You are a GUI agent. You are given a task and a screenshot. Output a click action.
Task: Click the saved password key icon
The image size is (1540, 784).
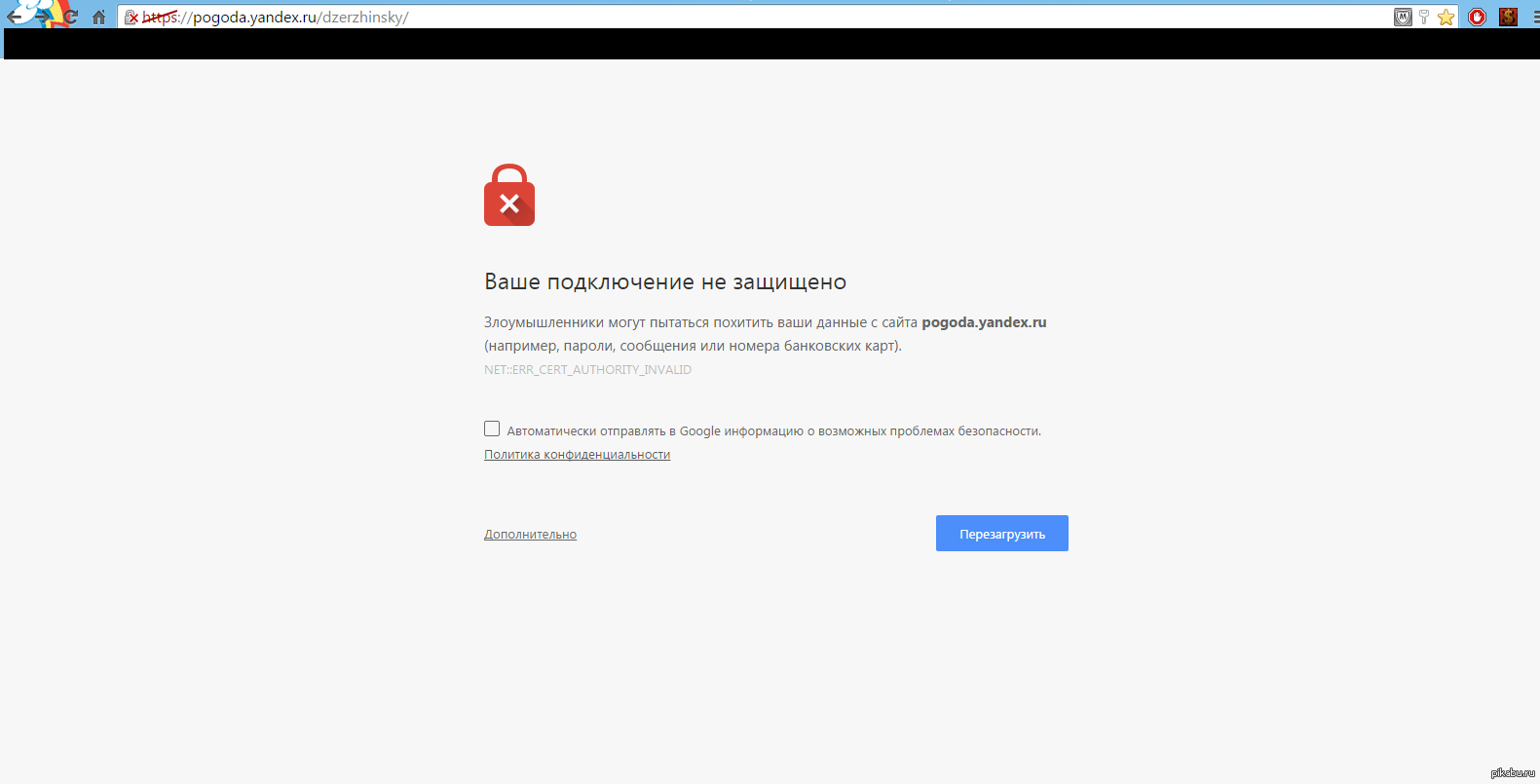[1424, 17]
